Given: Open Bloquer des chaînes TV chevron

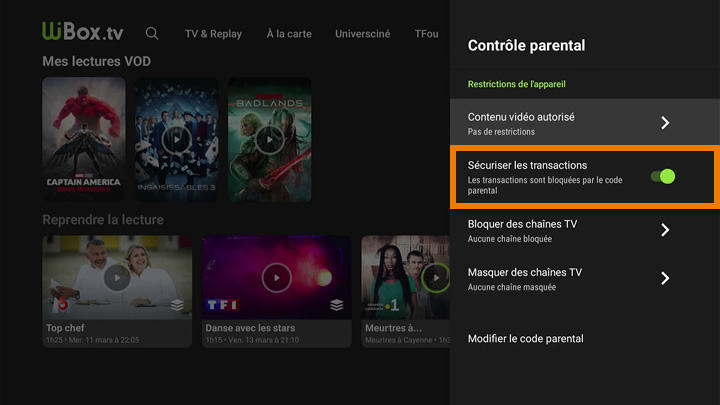Looking at the screenshot, I should [665, 230].
